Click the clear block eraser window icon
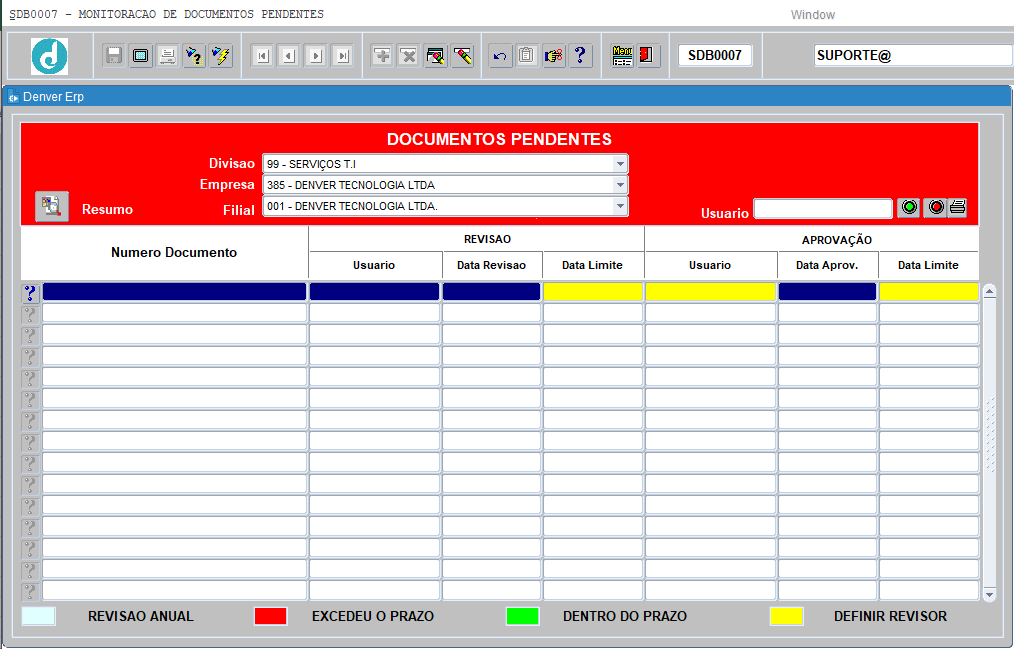This screenshot has width=1014, height=649. (x=436, y=56)
